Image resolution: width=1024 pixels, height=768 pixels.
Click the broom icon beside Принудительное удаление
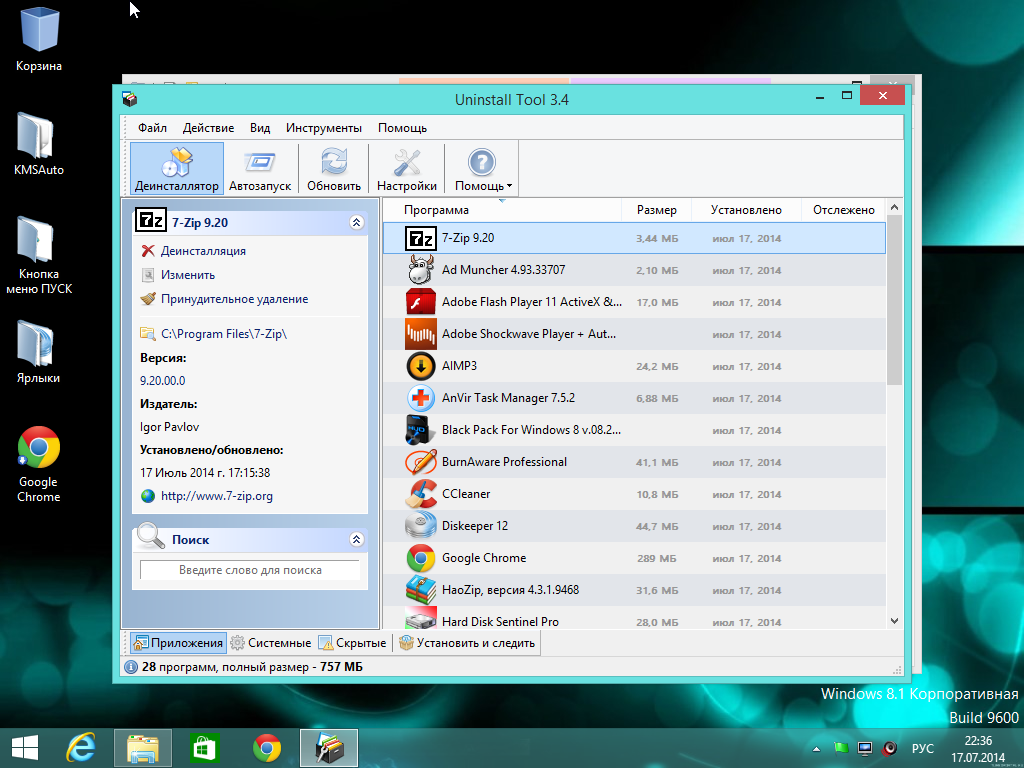[148, 299]
